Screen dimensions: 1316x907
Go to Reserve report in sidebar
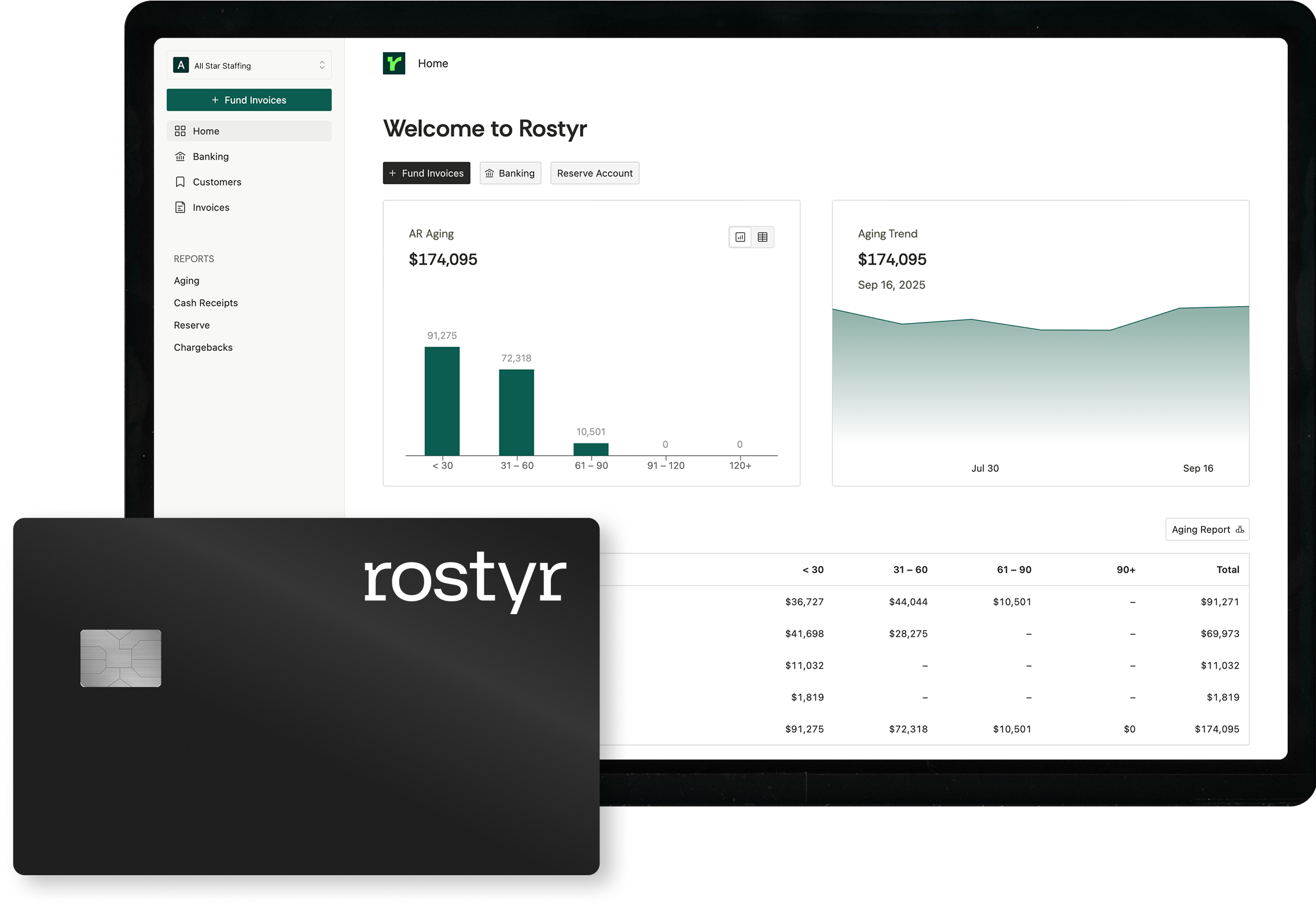(x=192, y=325)
